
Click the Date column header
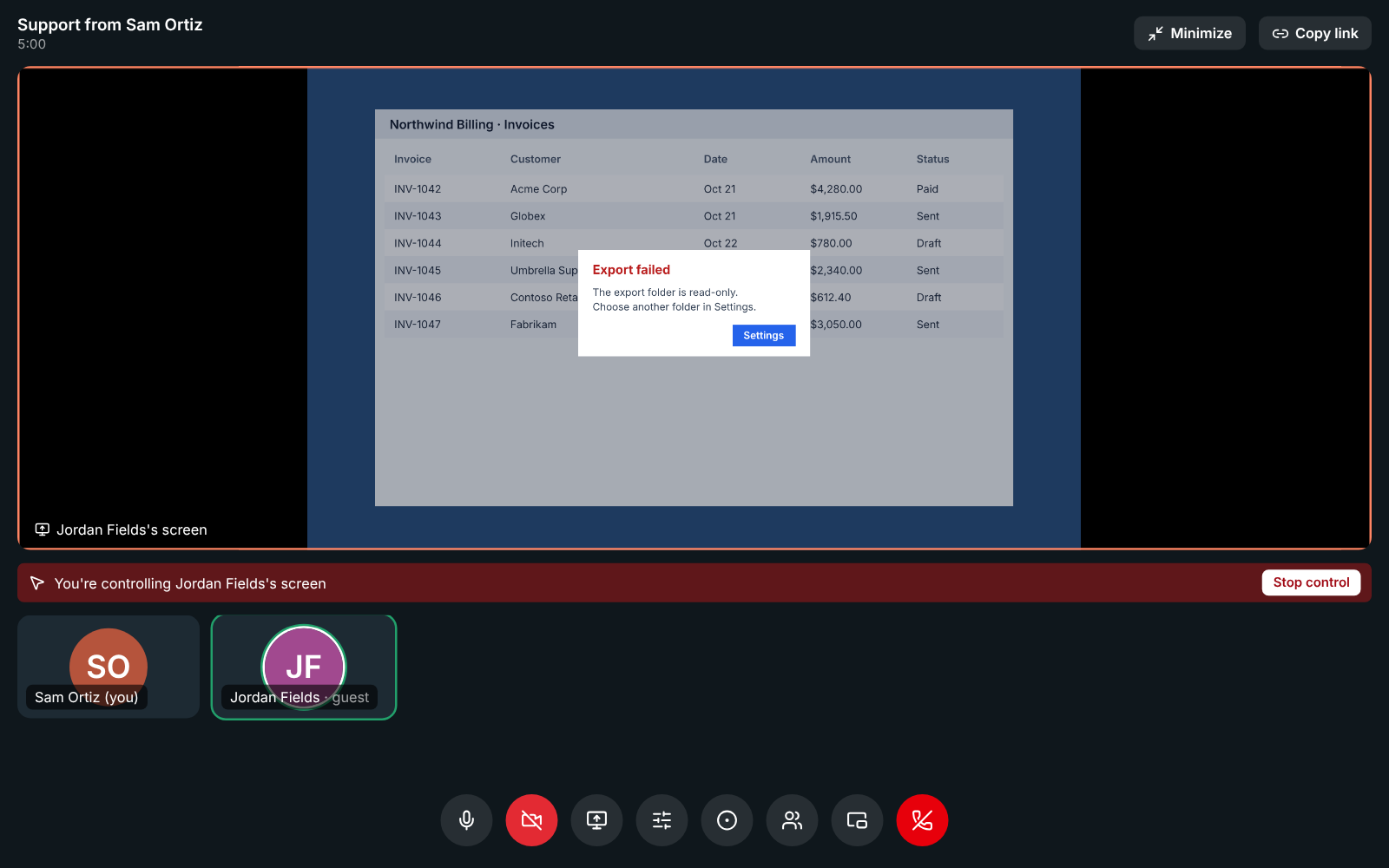click(x=715, y=159)
